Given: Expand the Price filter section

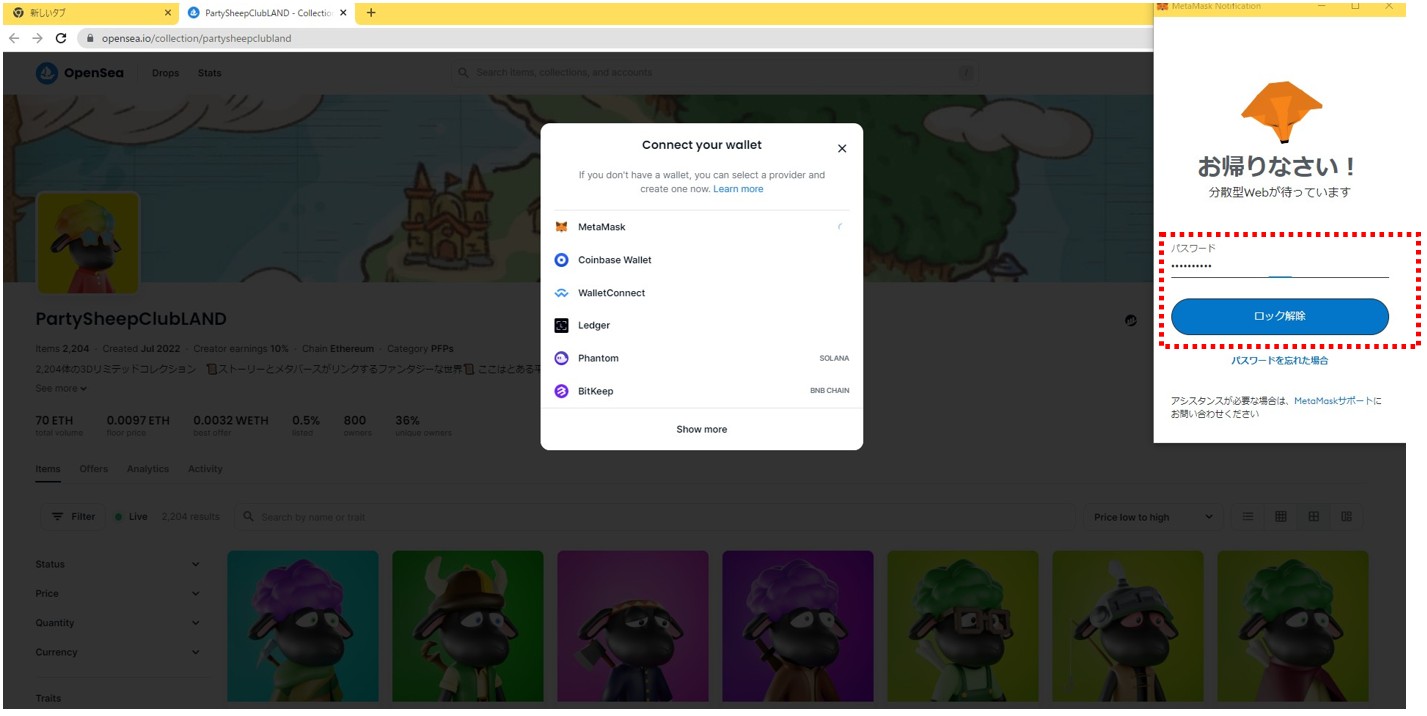Looking at the screenshot, I should click(118, 594).
